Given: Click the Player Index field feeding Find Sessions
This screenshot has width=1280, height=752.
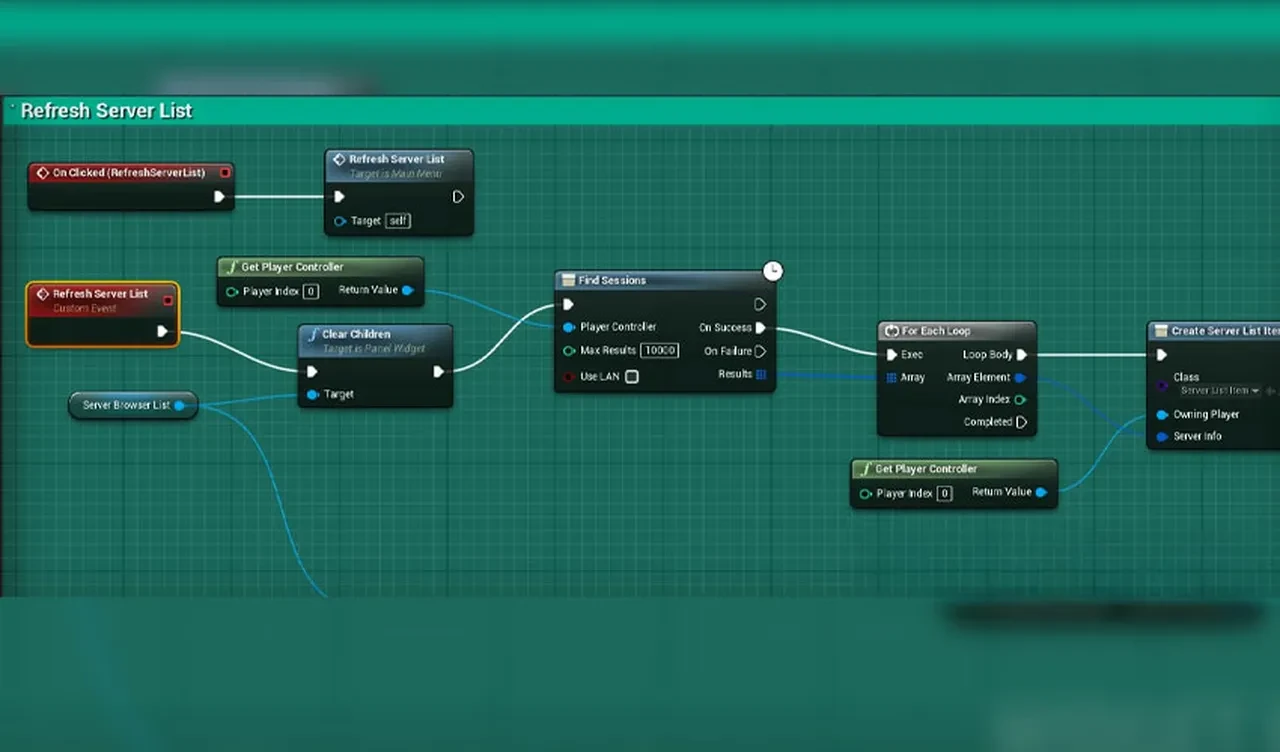Looking at the screenshot, I should 311,292.
